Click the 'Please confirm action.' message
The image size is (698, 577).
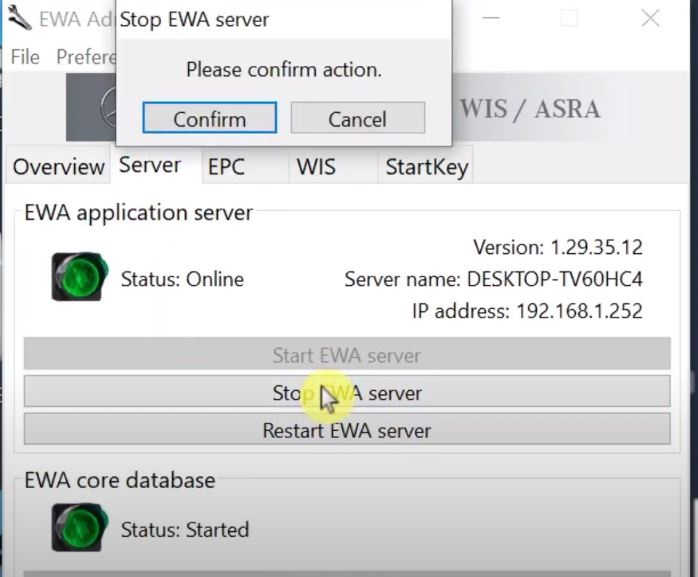pos(284,69)
